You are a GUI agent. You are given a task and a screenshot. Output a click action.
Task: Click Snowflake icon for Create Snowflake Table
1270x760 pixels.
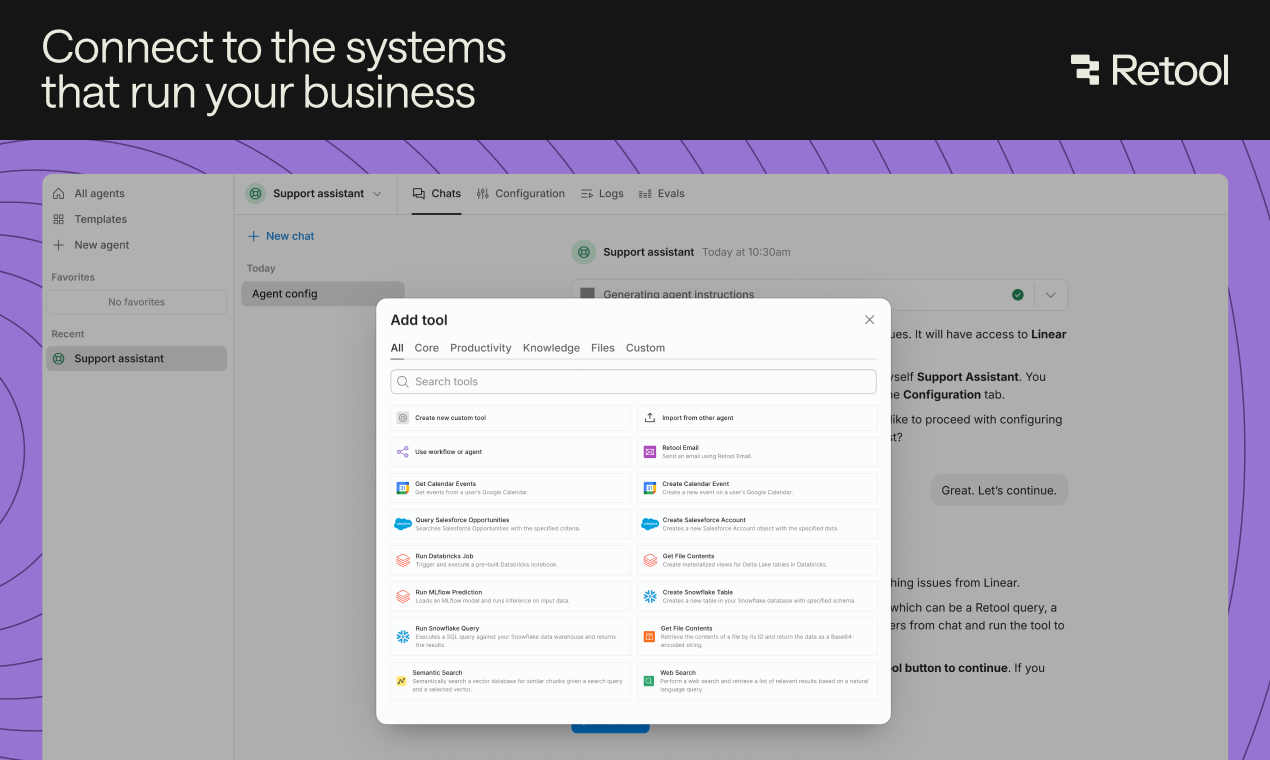tap(650, 596)
